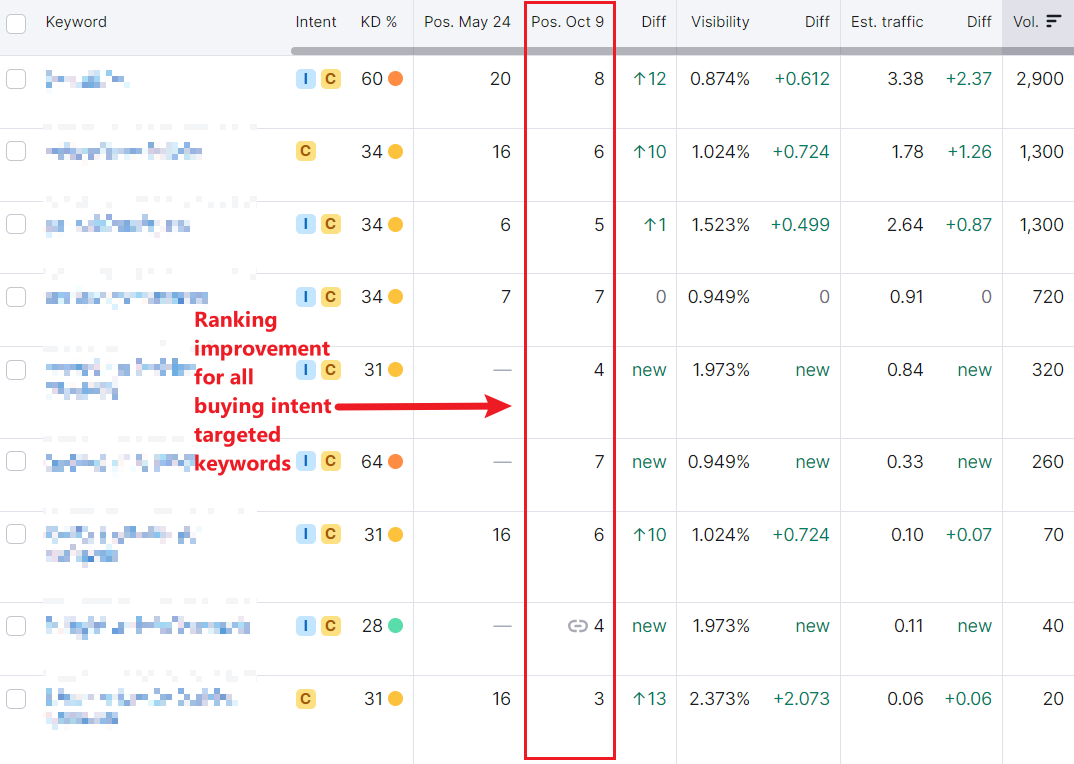Click the Diff header after Est. traffic
1074x764 pixels.
tap(979, 22)
